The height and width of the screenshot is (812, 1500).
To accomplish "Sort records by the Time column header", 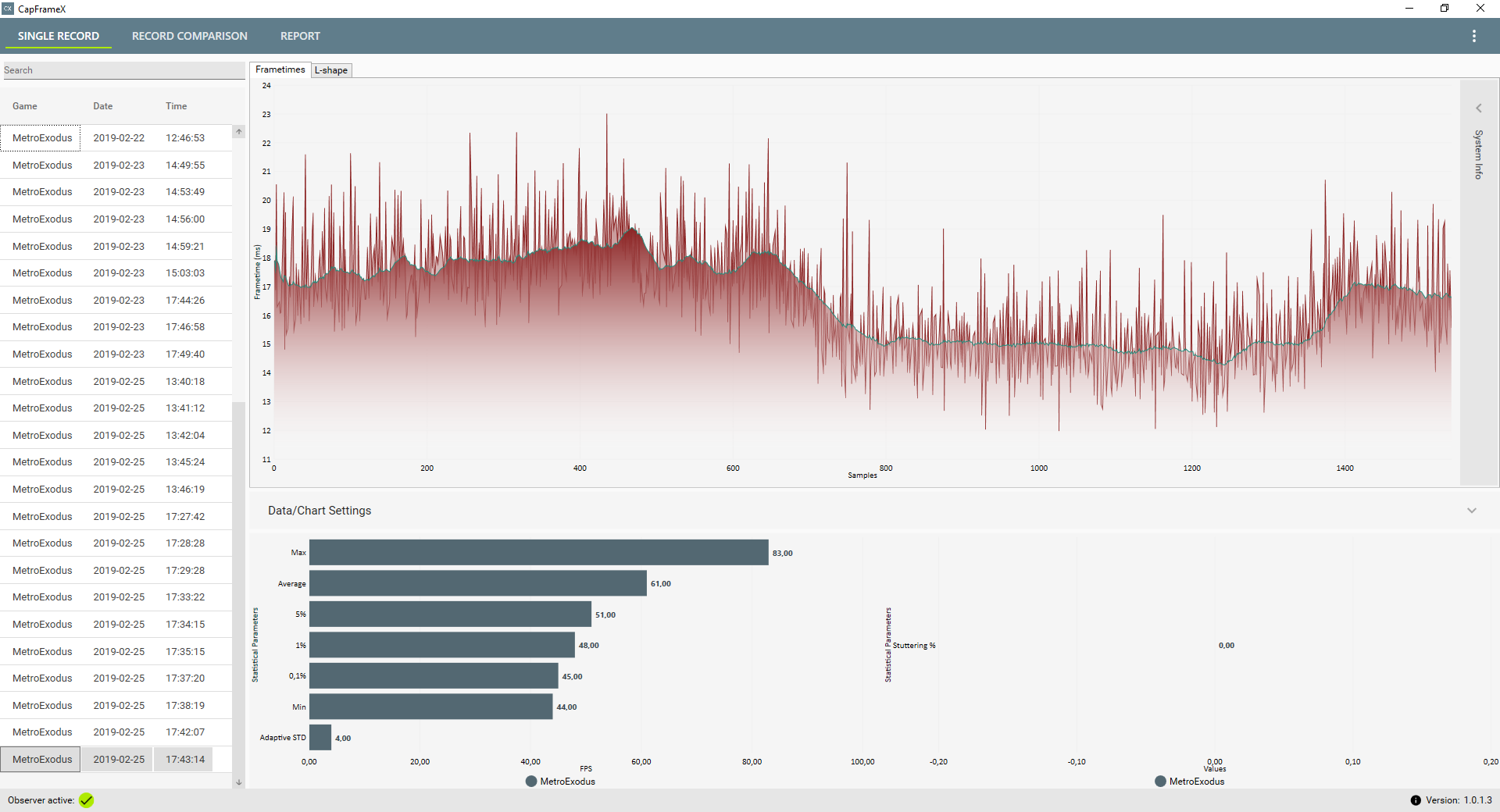I will pos(177,106).
